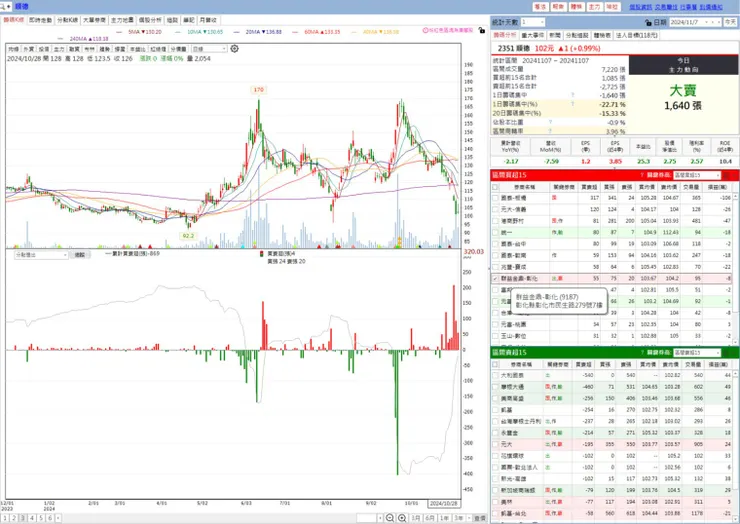Switch to the 重大事件 tab
The width and height of the screenshot is (740, 524).
533,35
